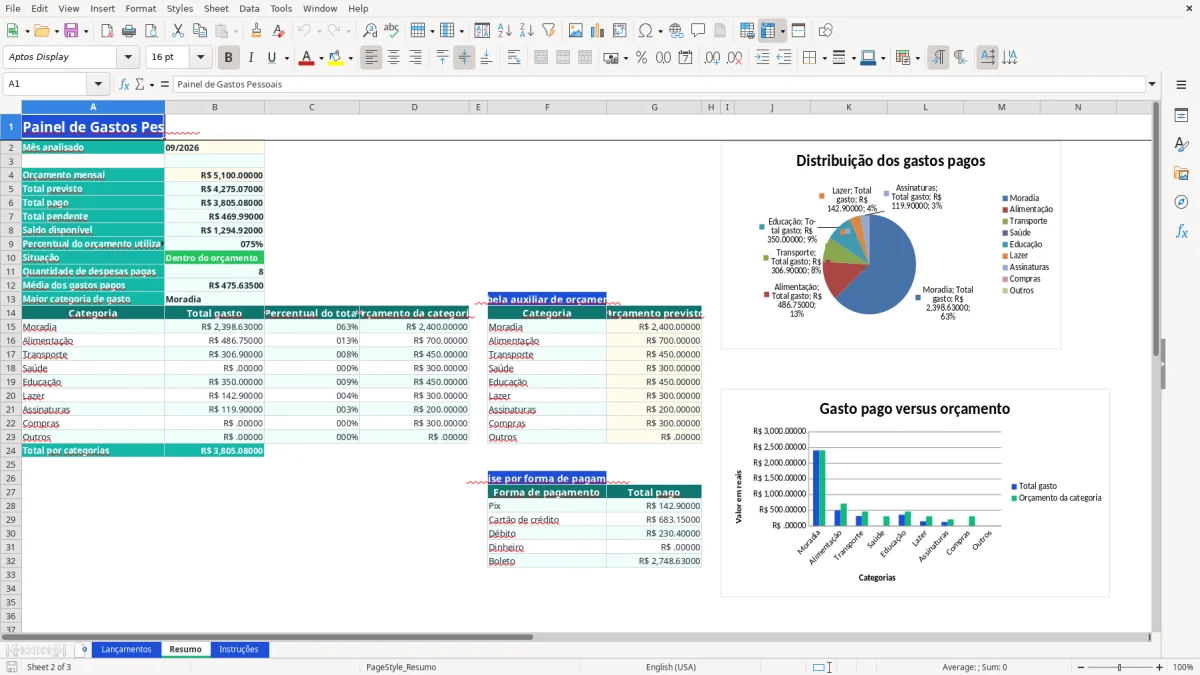Toggle Center Vertically alignment
The height and width of the screenshot is (675, 1200).
[464, 58]
